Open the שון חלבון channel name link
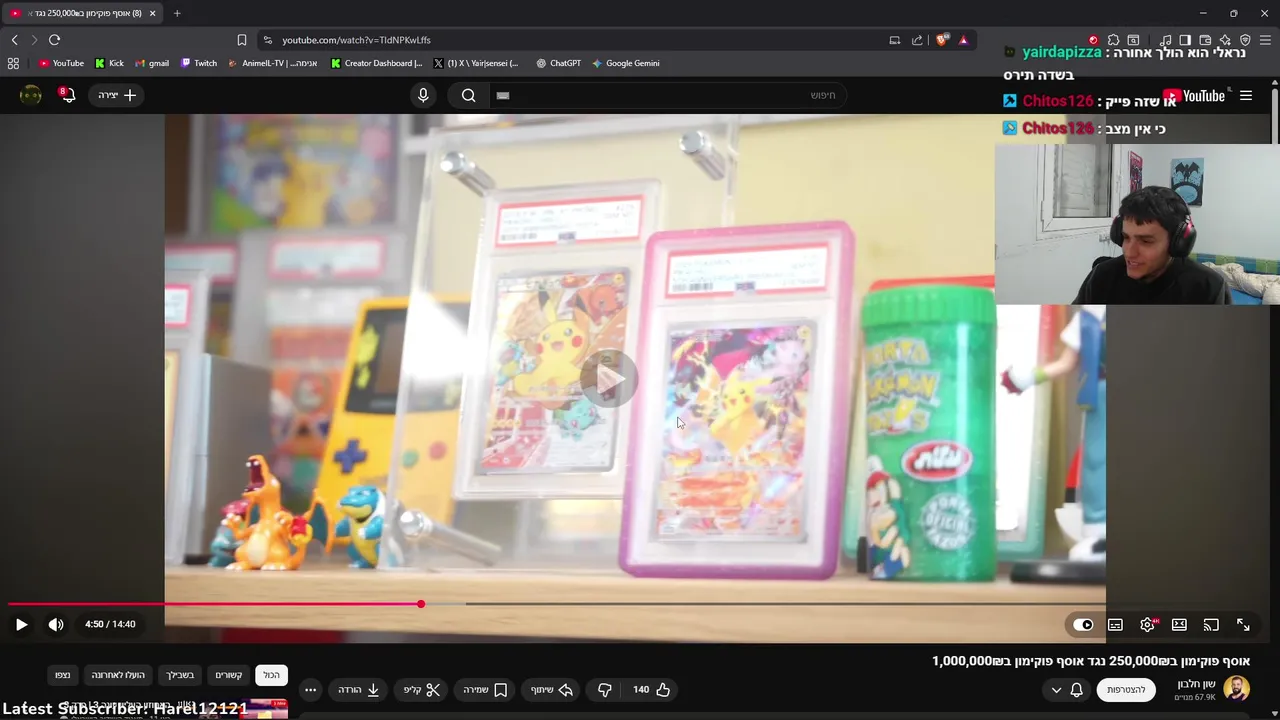 (1196, 684)
